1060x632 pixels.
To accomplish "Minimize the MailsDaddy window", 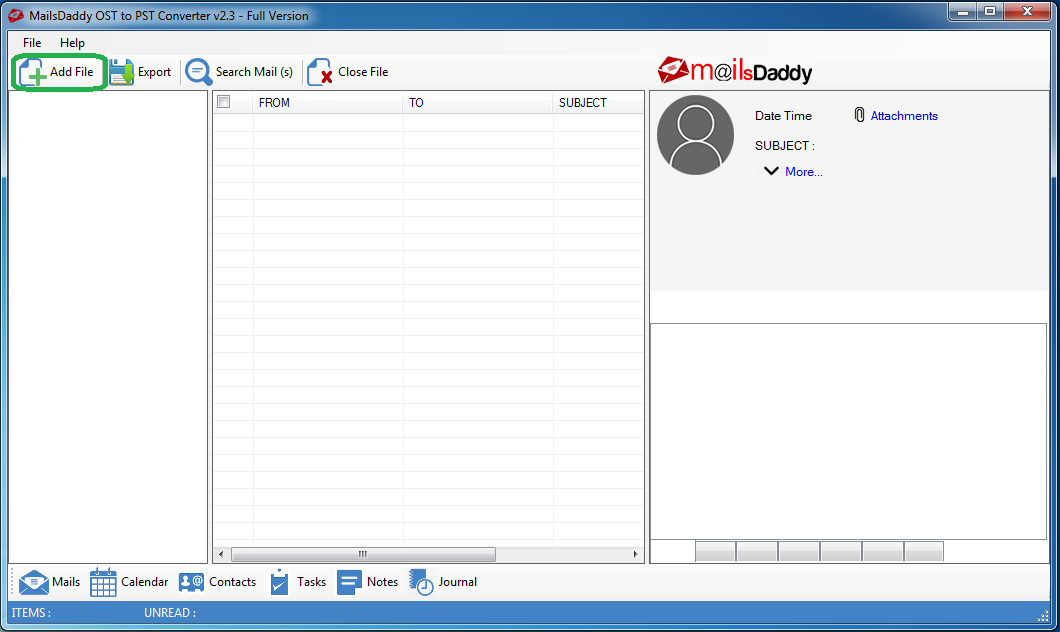I will point(963,11).
